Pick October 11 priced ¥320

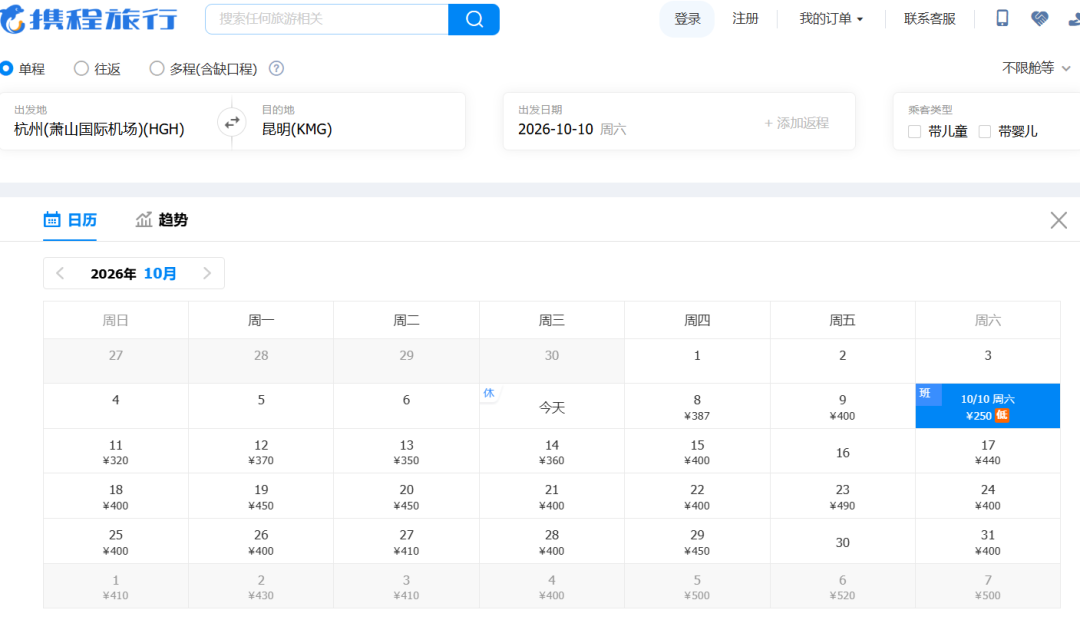[x=116, y=452]
